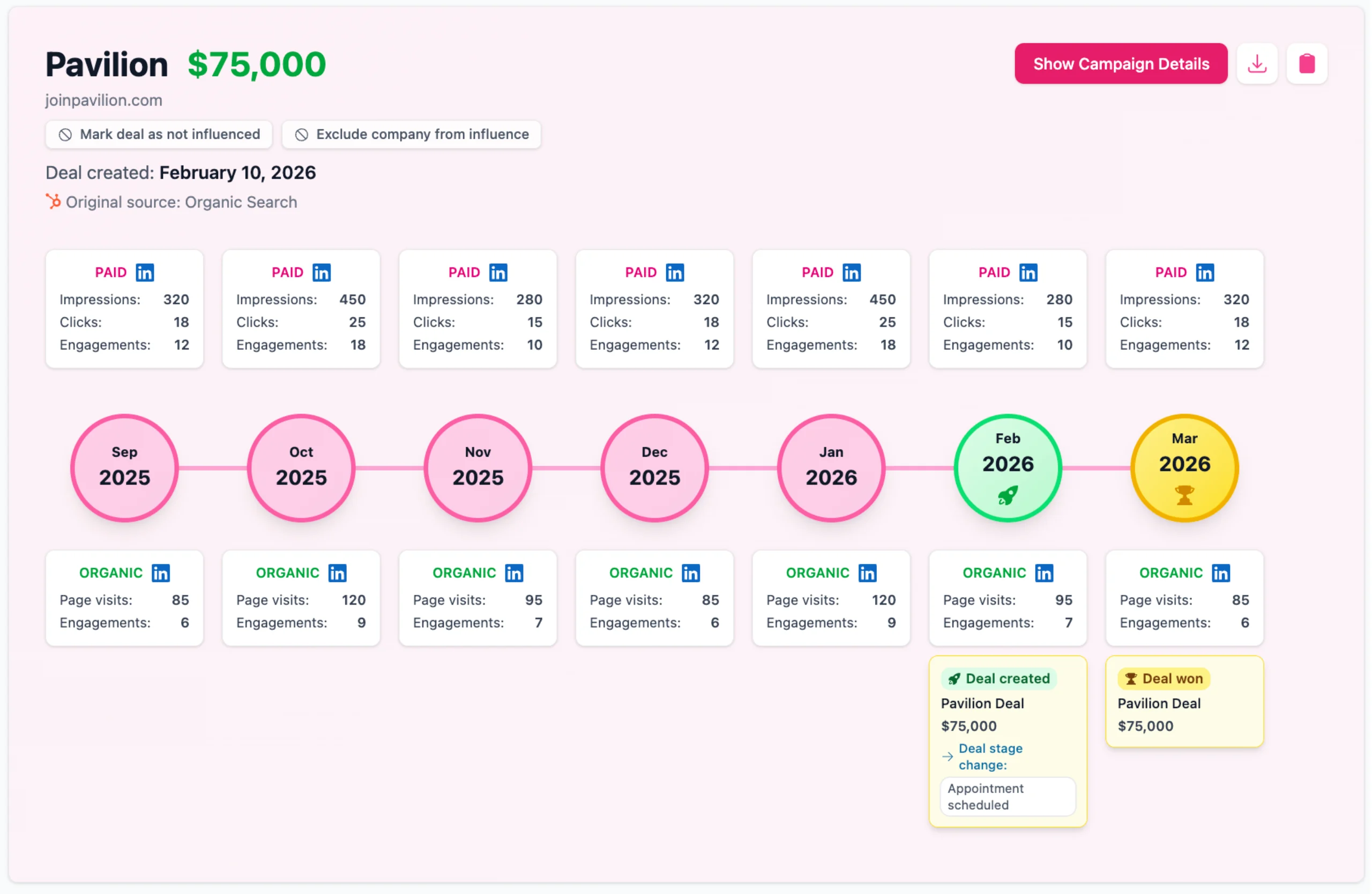Click the arrow icon beside Deal stage change

[948, 757]
